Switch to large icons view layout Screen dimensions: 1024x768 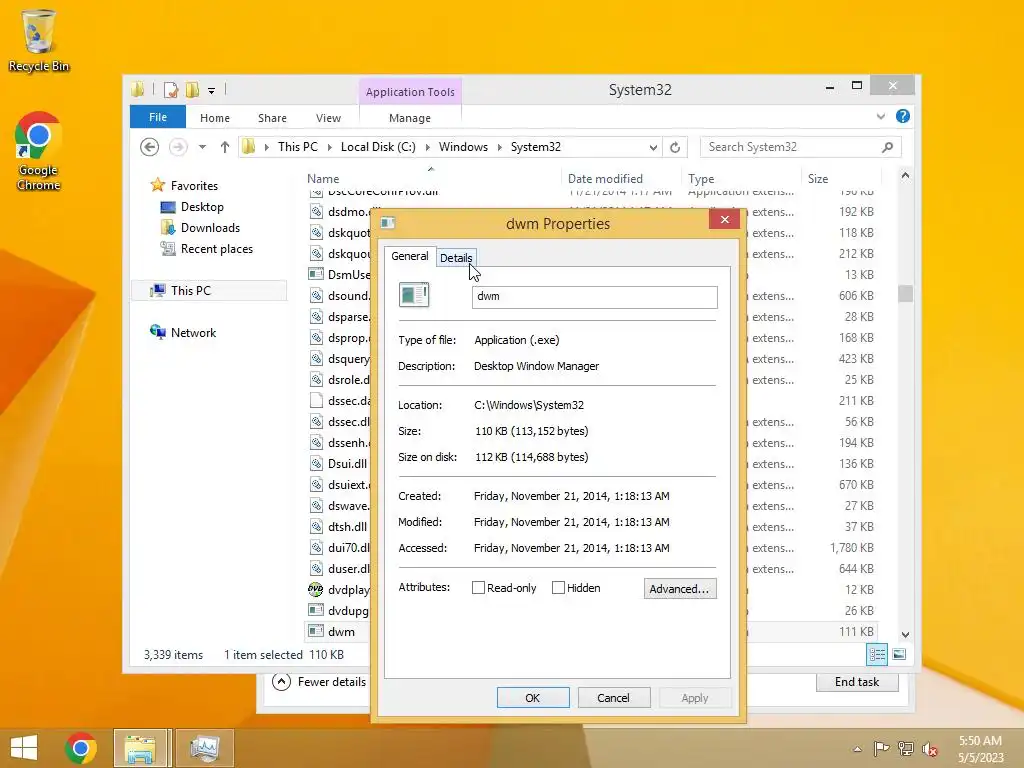point(899,654)
